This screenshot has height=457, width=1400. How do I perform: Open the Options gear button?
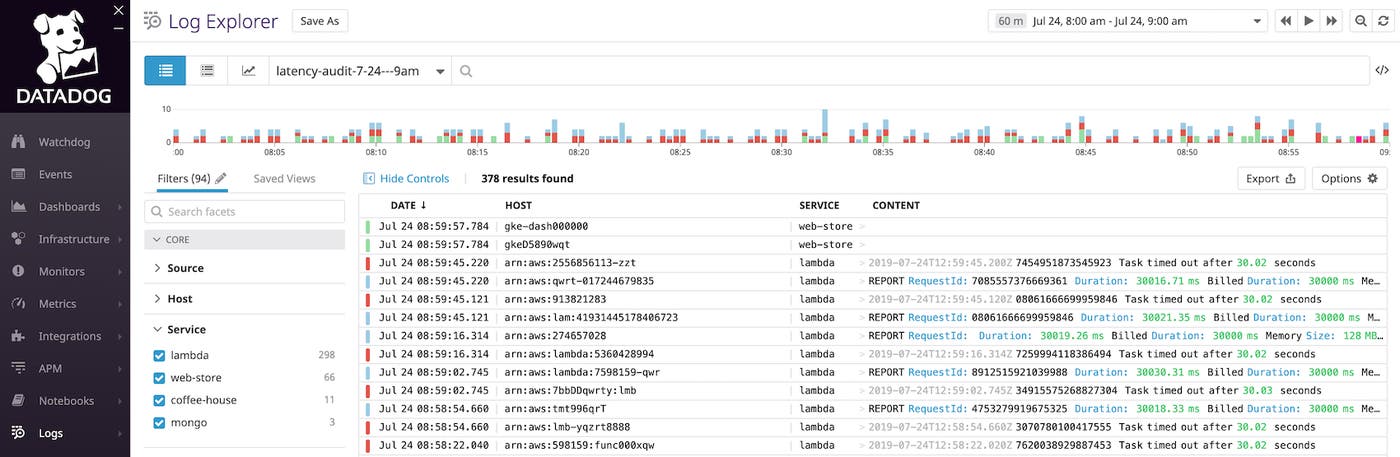(x=1349, y=179)
